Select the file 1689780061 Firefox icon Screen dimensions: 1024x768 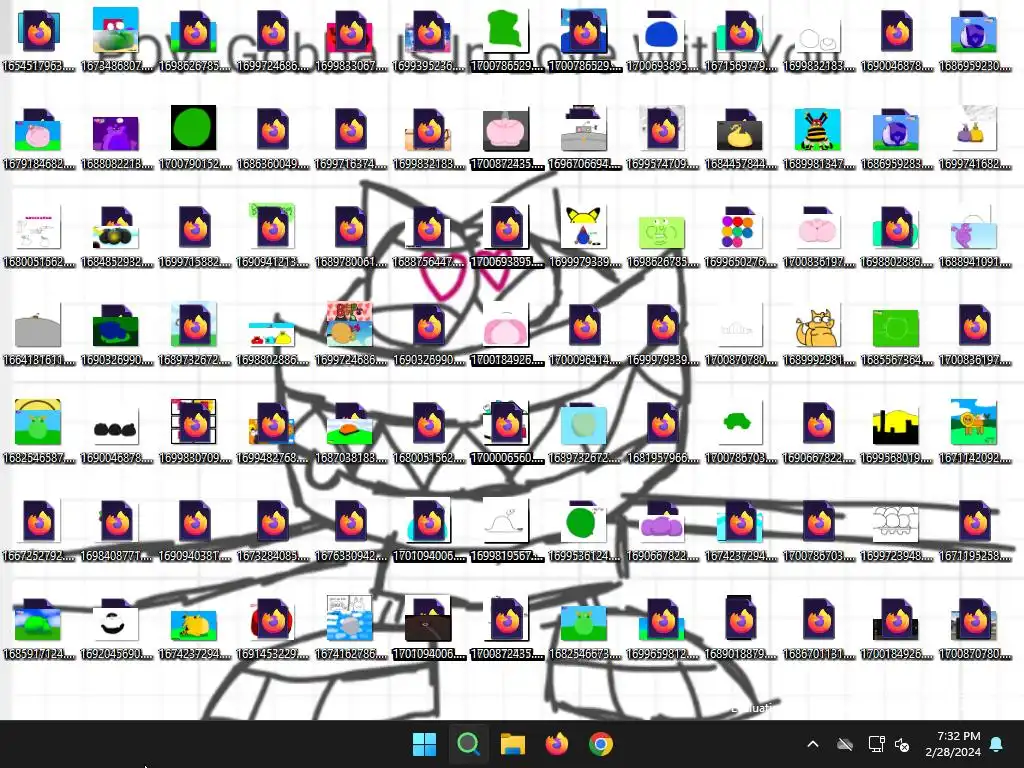pos(350,227)
